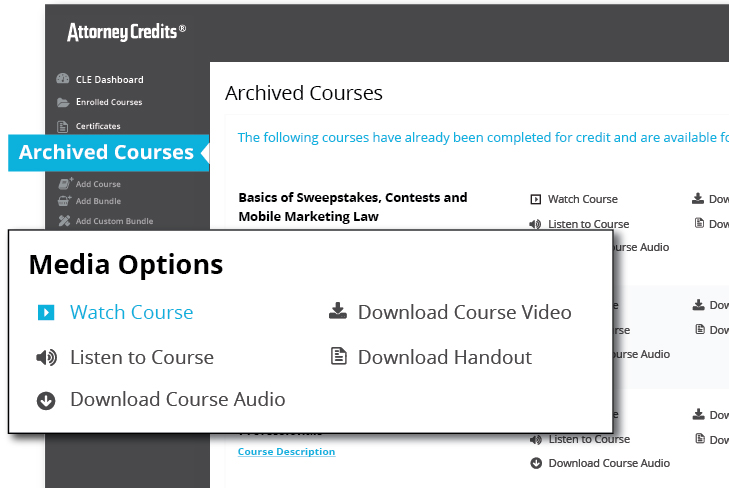Click the Add Bundle basket icon
The height and width of the screenshot is (488, 729).
(64, 201)
